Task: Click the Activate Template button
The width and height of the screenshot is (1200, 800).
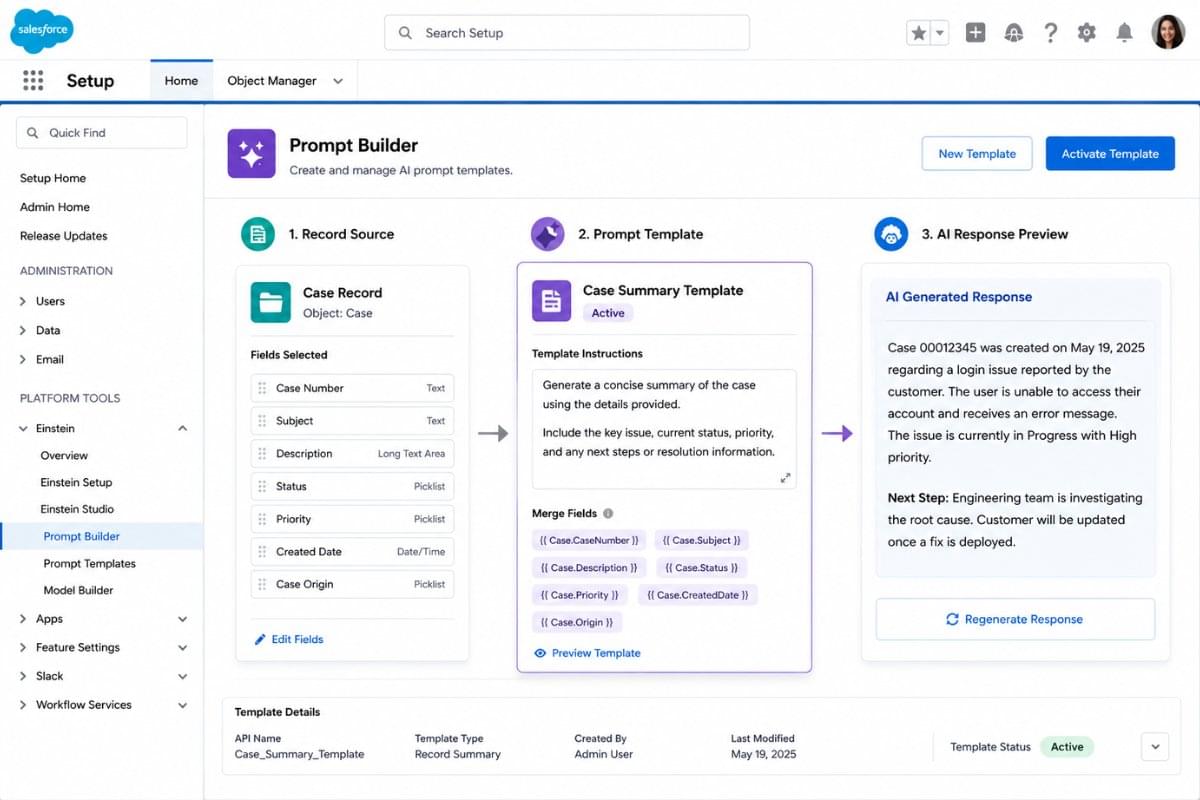Action: tap(1110, 154)
